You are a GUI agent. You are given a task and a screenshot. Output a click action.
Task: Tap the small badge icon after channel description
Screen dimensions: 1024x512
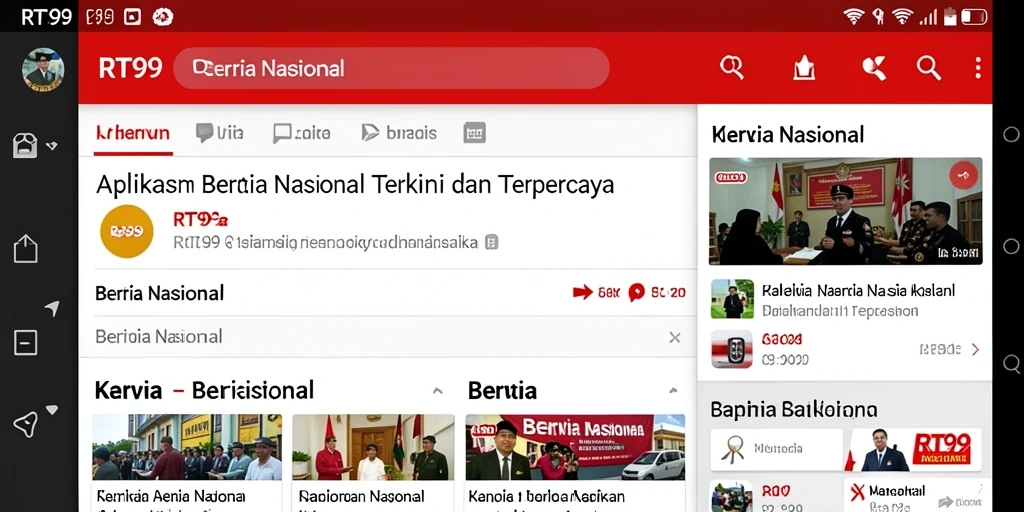coord(492,242)
